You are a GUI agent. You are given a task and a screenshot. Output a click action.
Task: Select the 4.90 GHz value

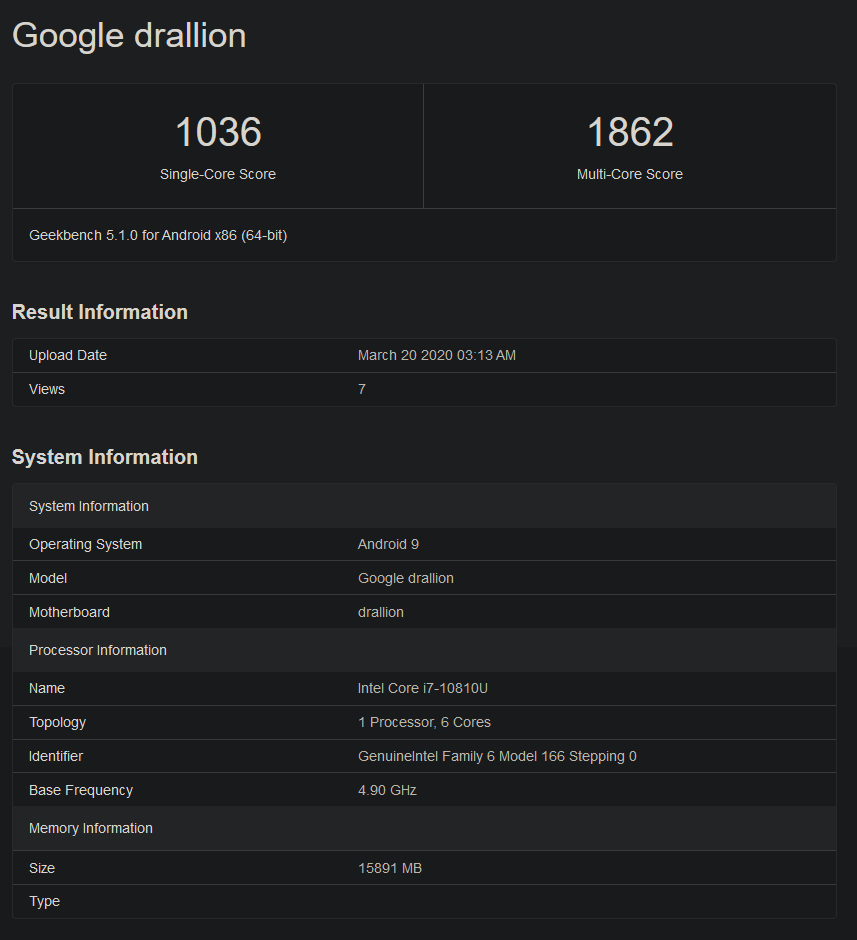(x=387, y=791)
